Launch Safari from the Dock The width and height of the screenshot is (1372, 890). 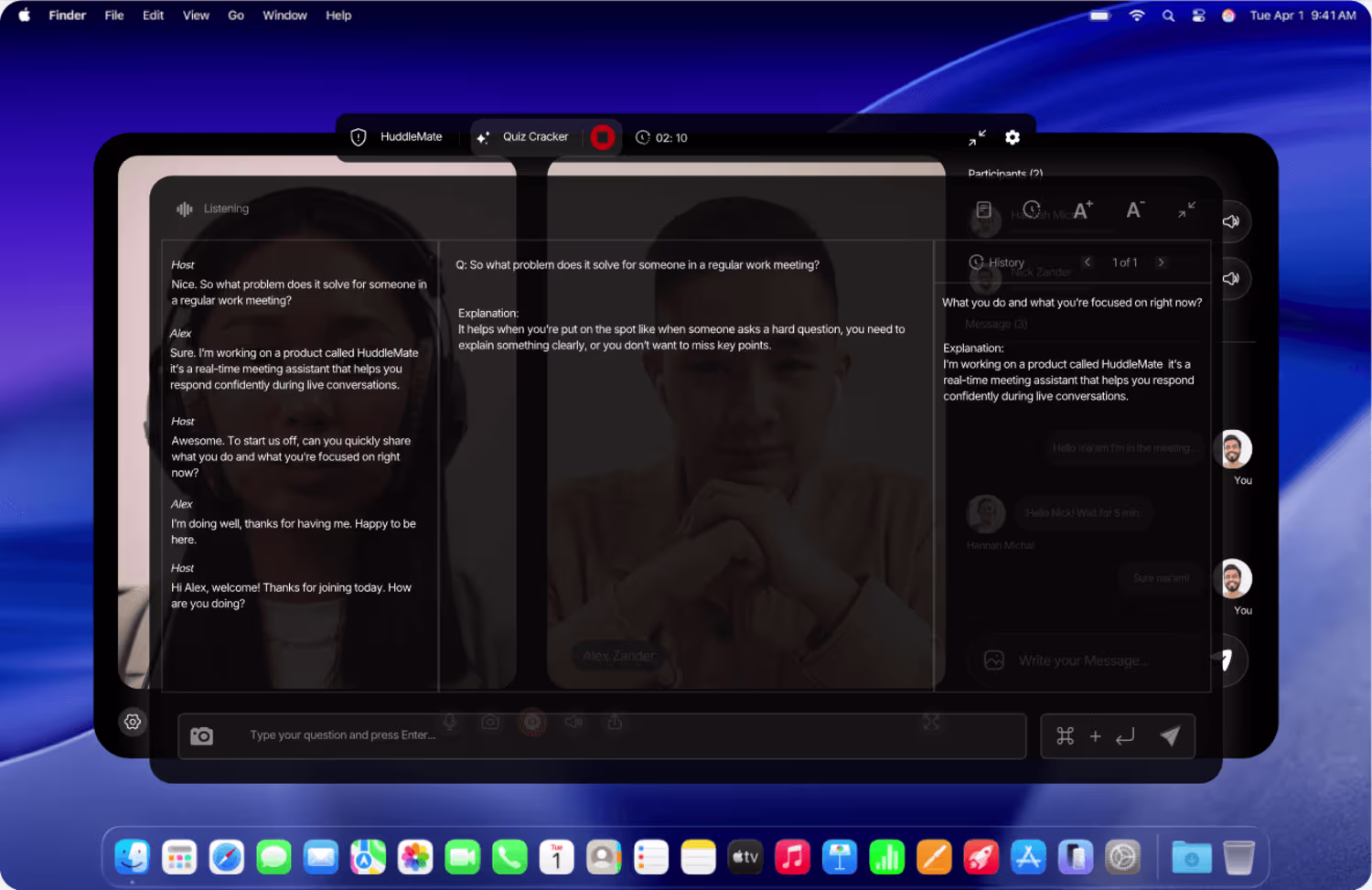pyautogui.click(x=226, y=857)
